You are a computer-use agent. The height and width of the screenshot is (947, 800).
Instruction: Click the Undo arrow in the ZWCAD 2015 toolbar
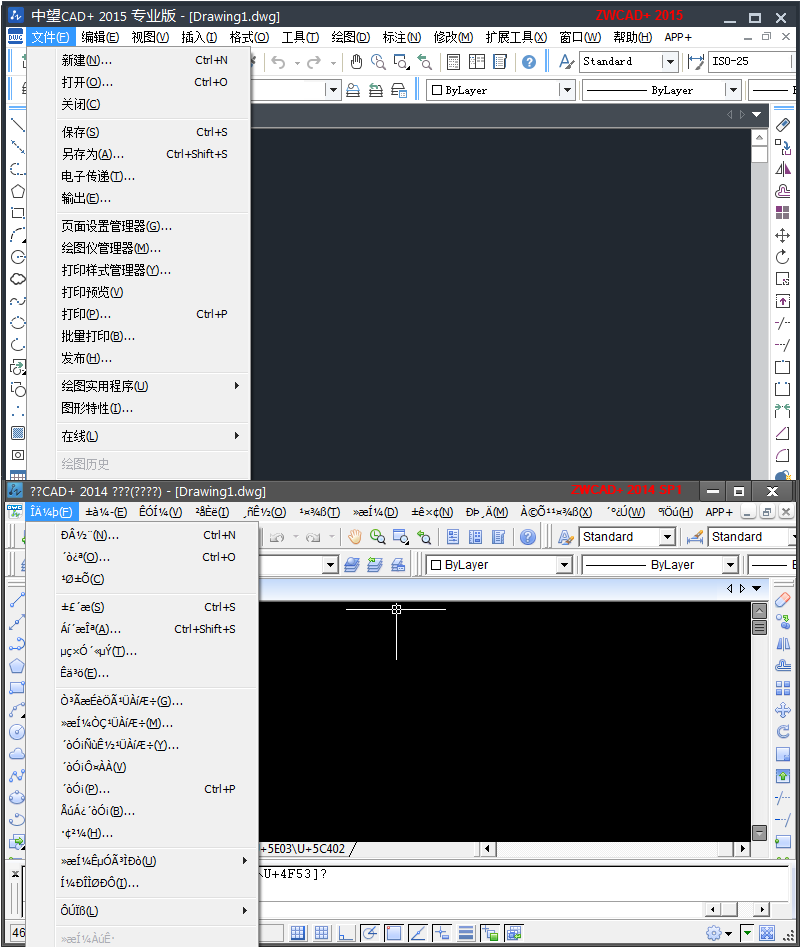click(x=278, y=62)
